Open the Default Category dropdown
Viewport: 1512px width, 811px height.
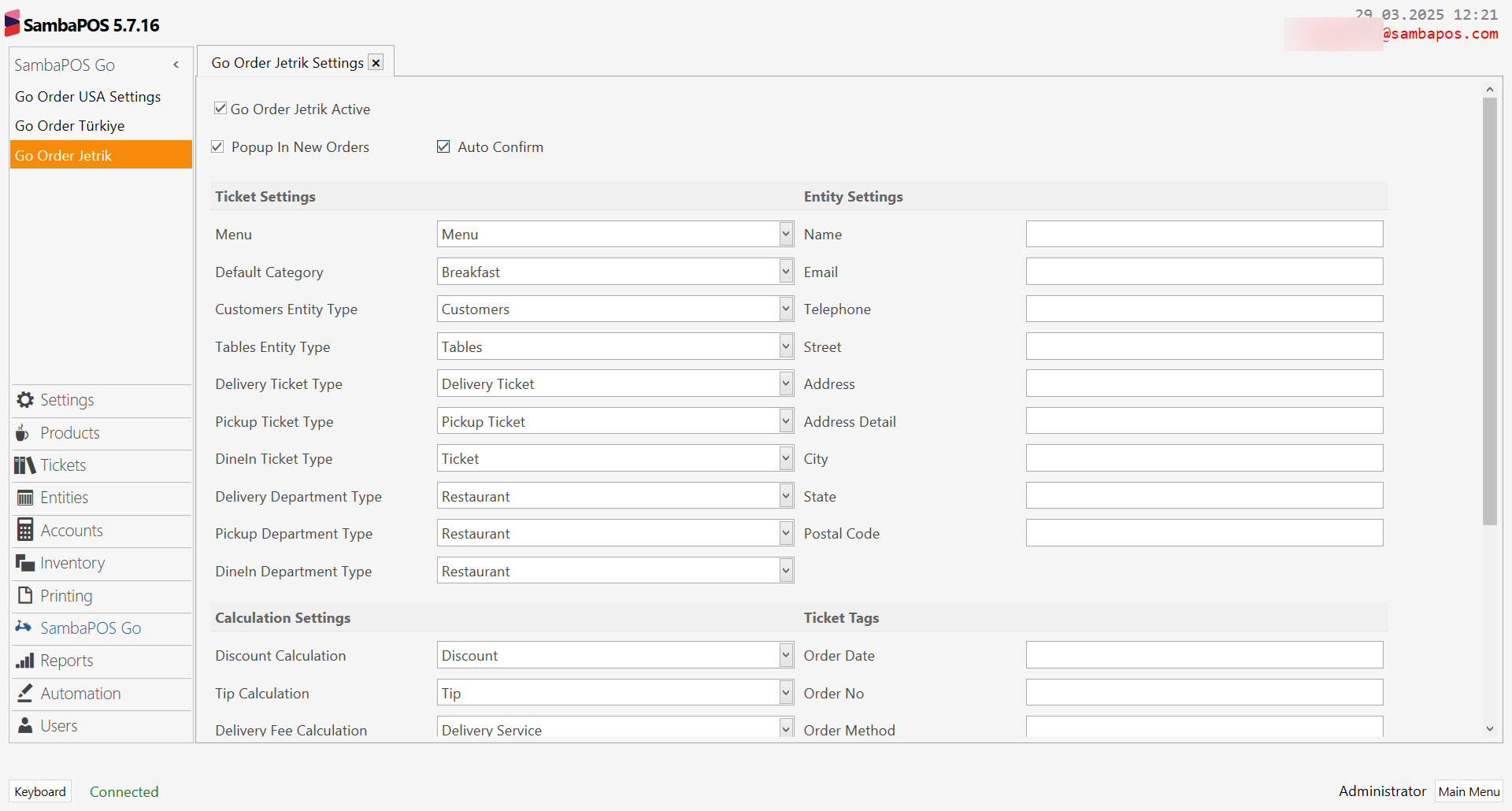click(x=784, y=271)
